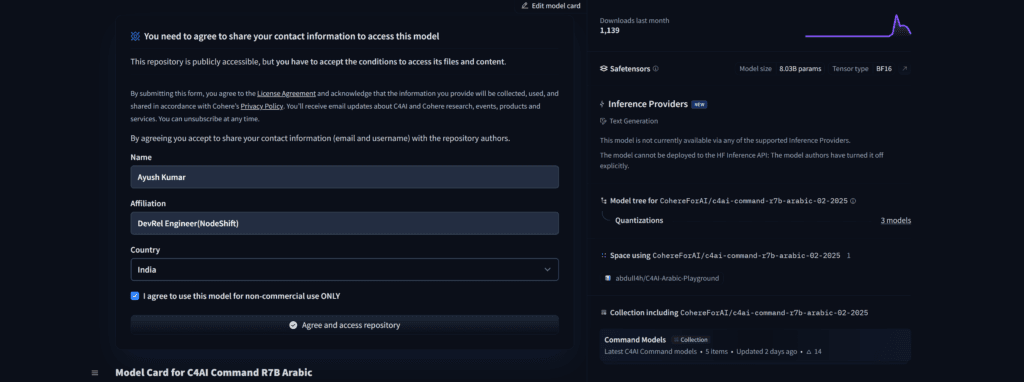Click the Quantizations label in Model tree
Viewport: 1024px width, 382px height.
[x=639, y=221]
